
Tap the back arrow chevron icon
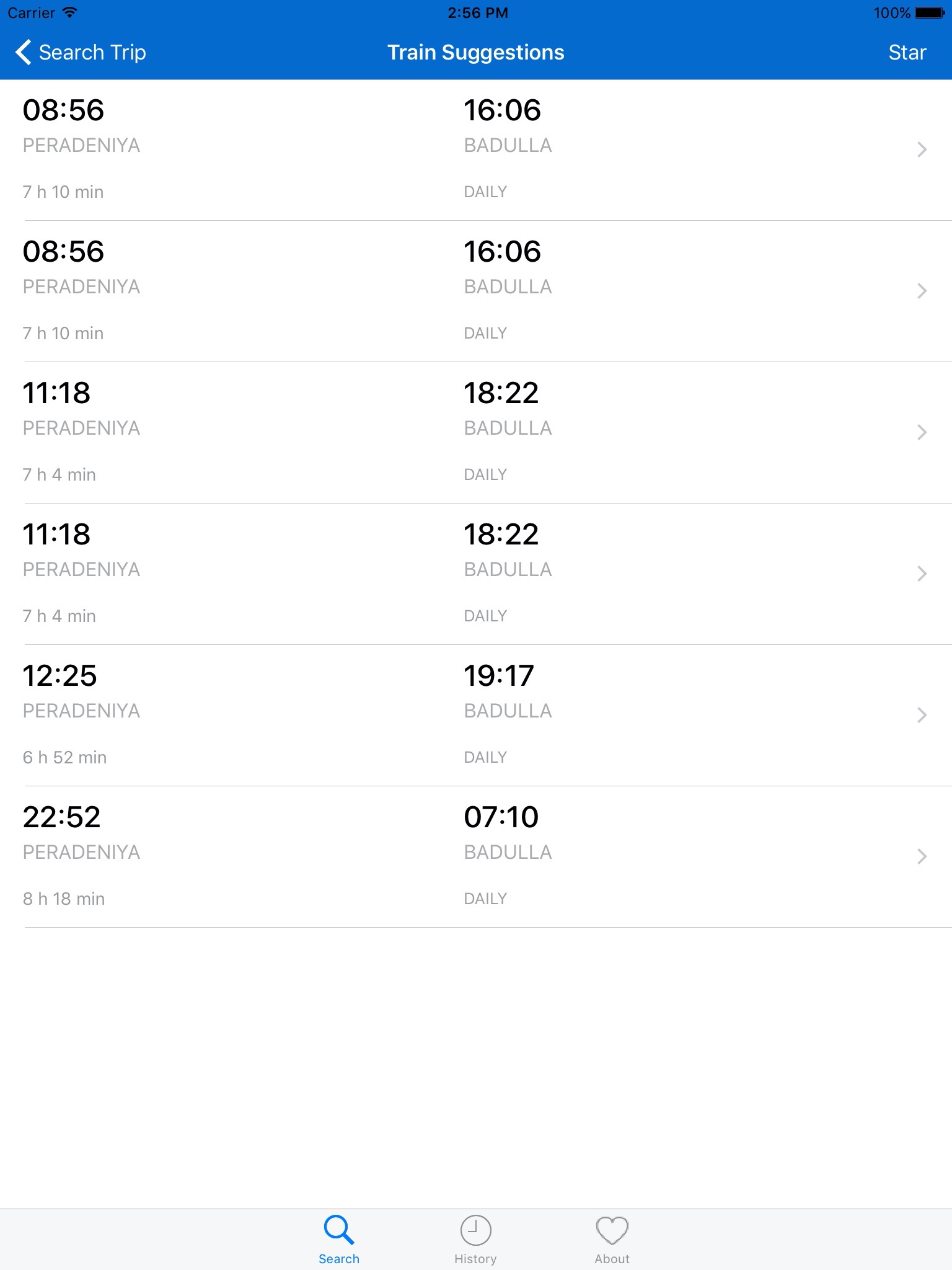[24, 52]
